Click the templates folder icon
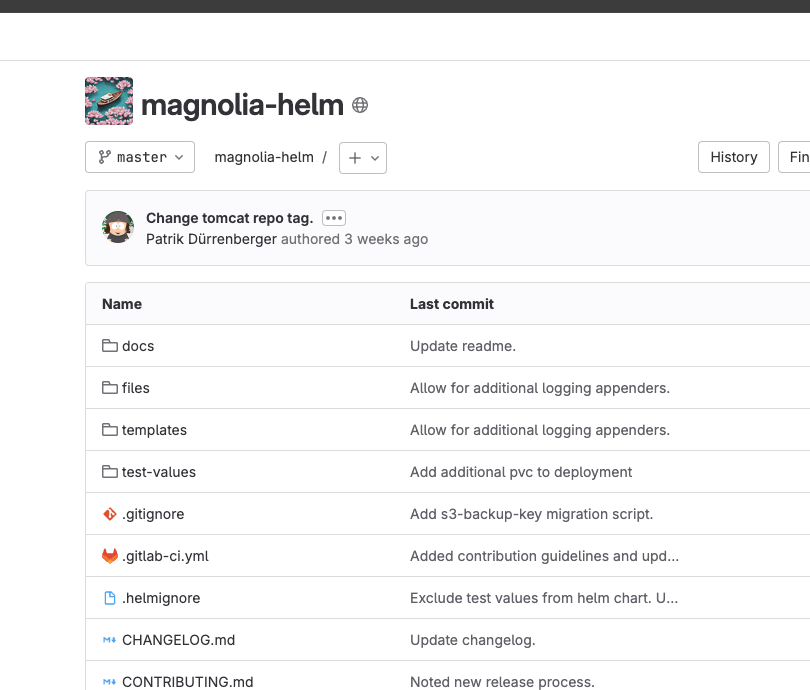Image resolution: width=810 pixels, height=690 pixels. 110,430
